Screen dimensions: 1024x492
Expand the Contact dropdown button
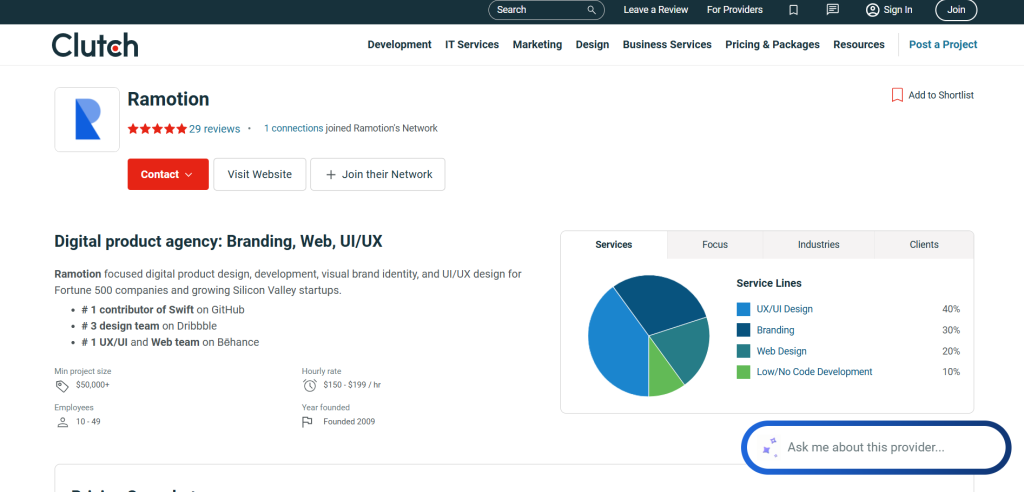[168, 174]
